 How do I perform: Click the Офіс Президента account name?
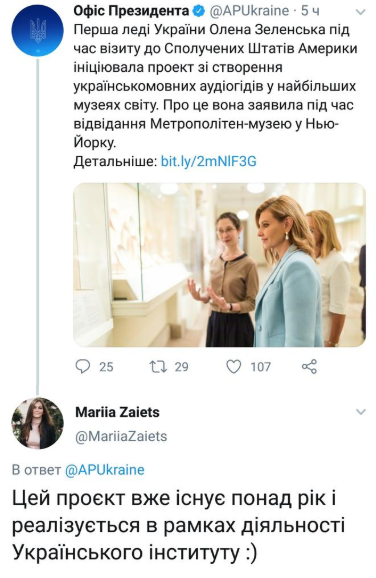coord(132,11)
